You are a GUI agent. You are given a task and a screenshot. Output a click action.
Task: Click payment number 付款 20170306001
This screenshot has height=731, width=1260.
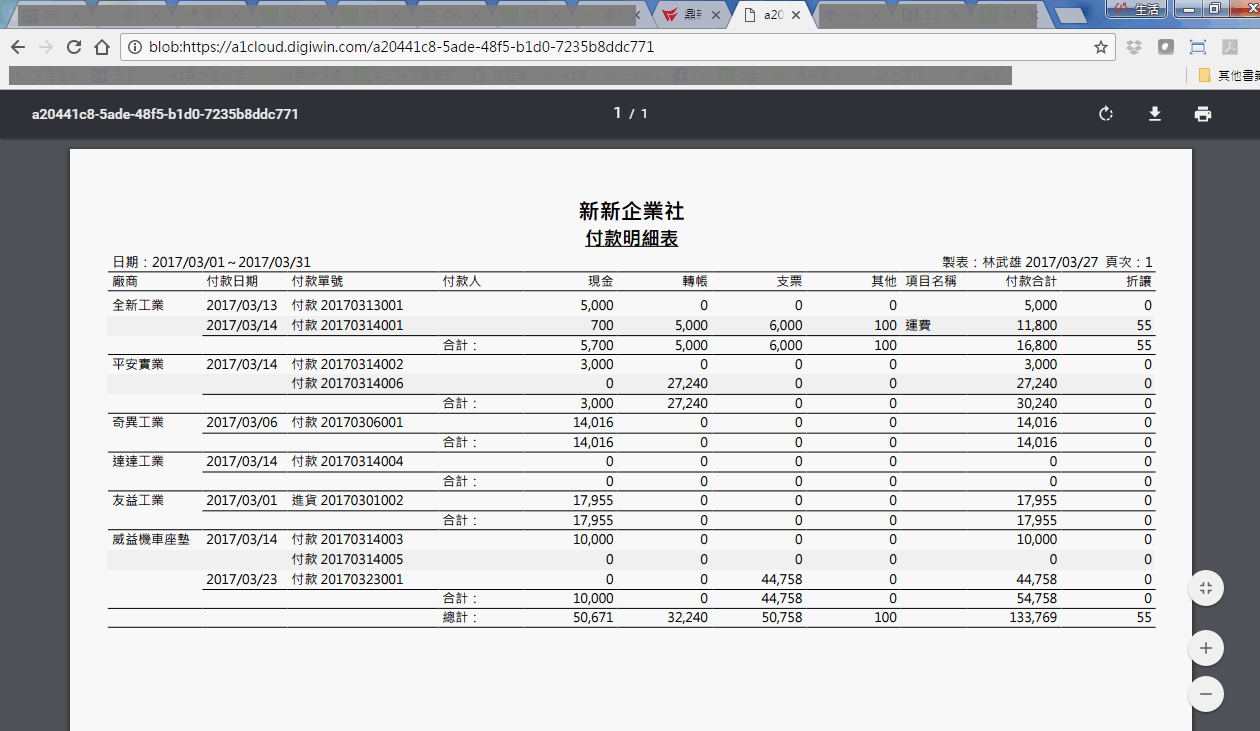(347, 422)
